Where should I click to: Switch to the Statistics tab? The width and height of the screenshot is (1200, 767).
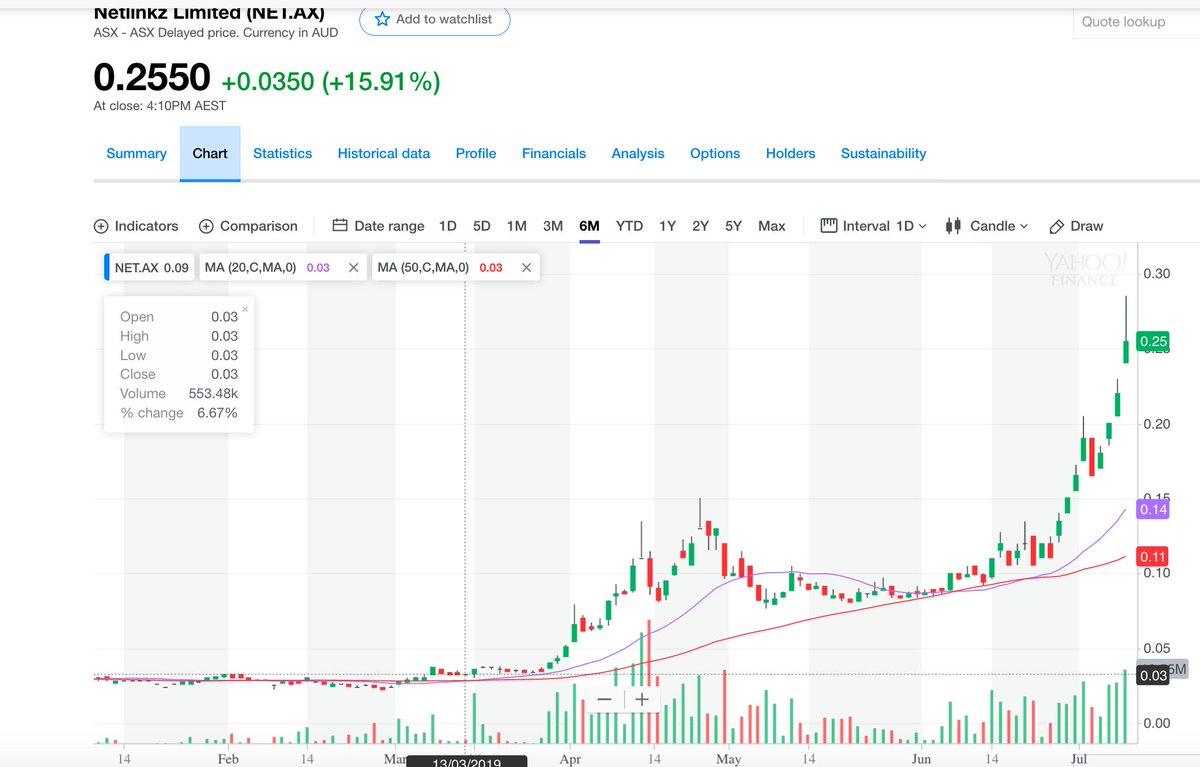pyautogui.click(x=282, y=153)
